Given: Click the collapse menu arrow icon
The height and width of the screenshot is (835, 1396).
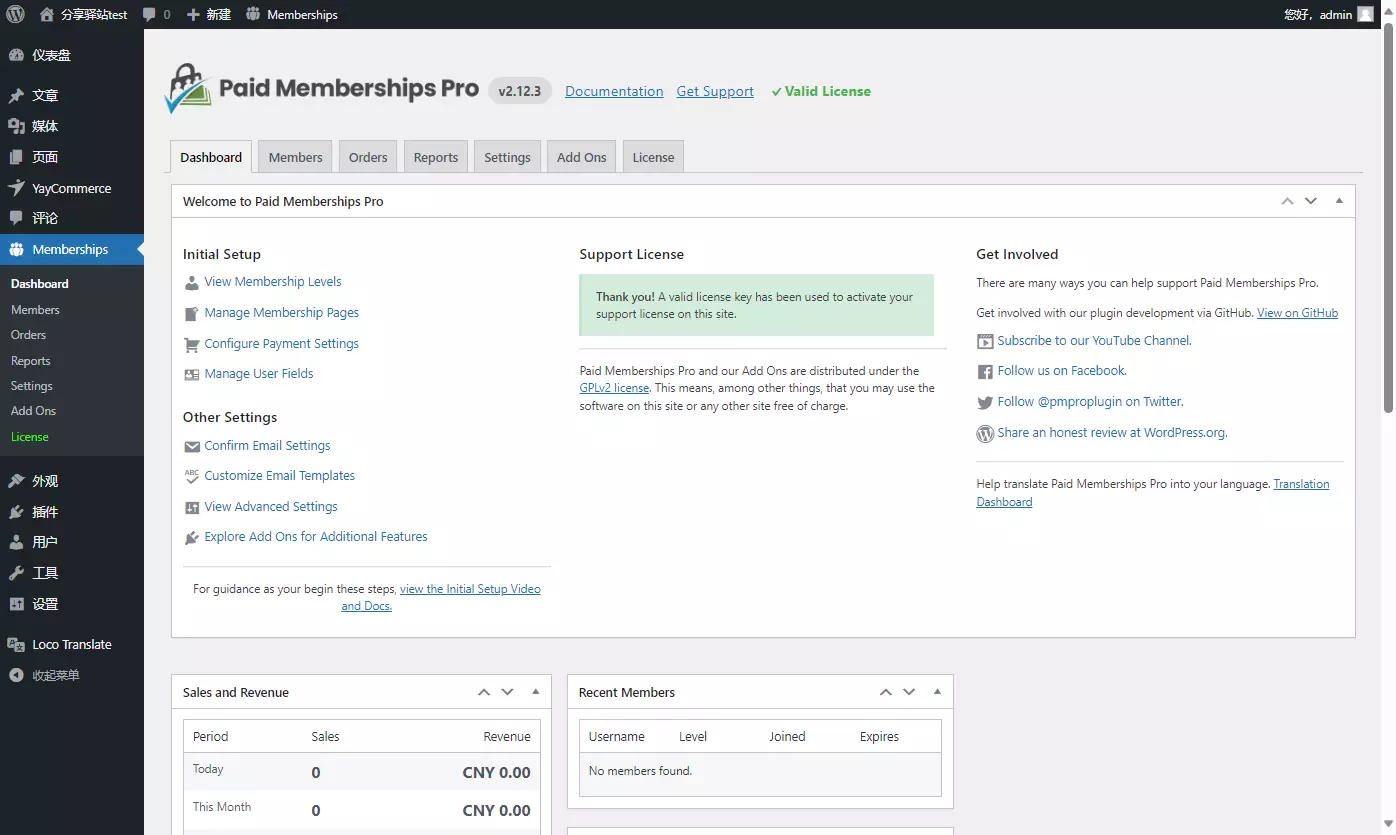Looking at the screenshot, I should tap(16, 675).
